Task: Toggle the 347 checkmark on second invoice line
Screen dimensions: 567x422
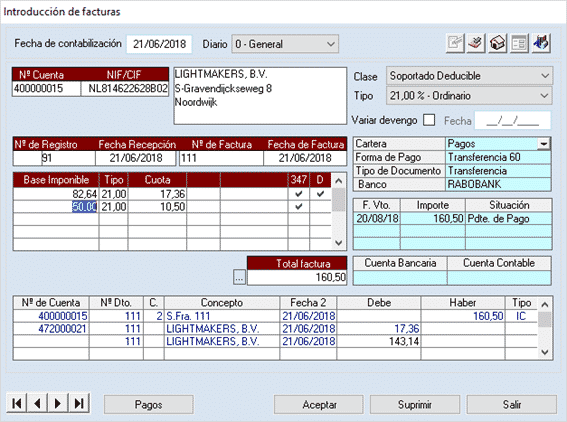Action: point(299,206)
